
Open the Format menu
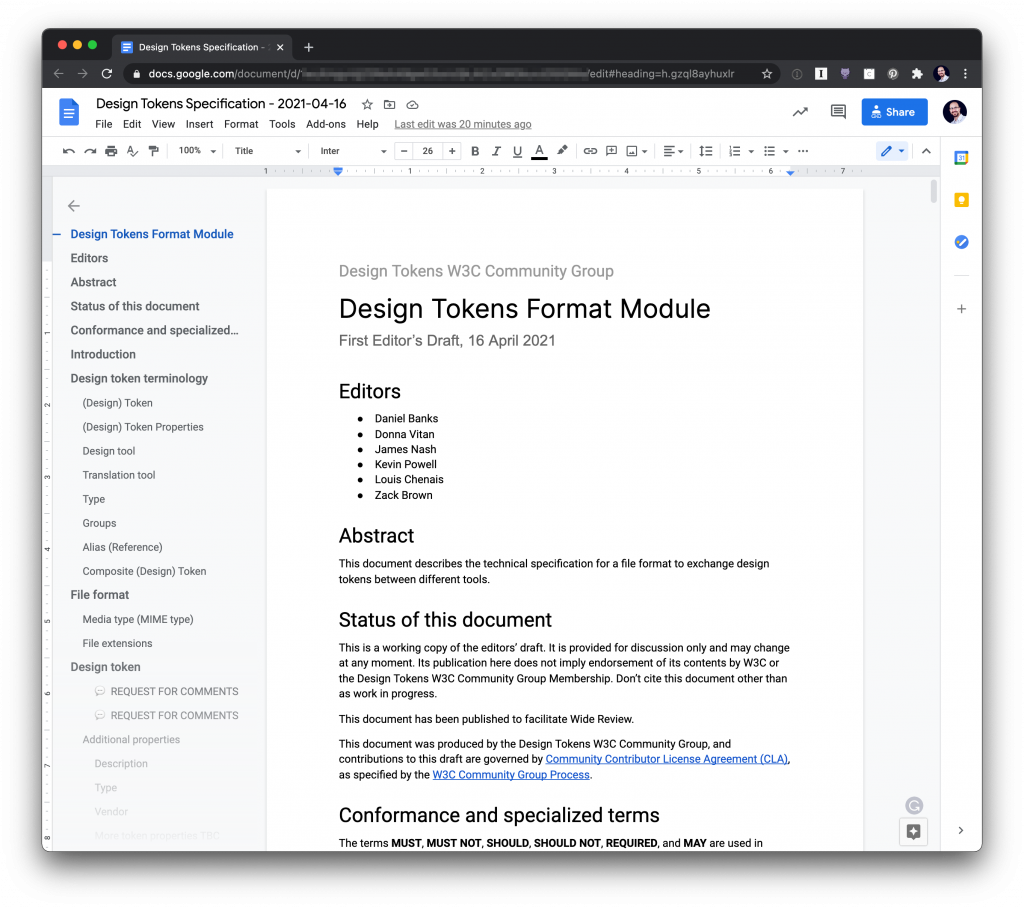(x=241, y=124)
